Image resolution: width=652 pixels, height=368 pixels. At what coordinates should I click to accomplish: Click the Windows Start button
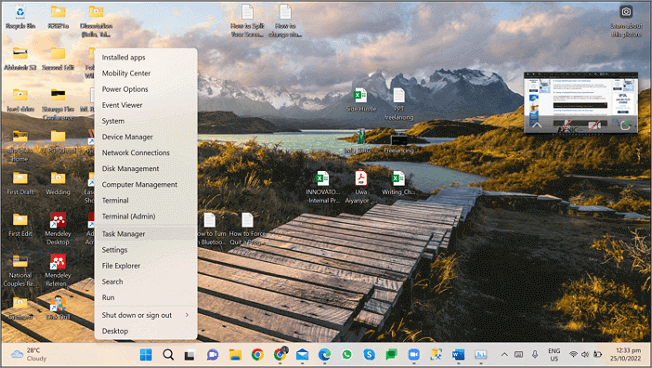click(146, 355)
